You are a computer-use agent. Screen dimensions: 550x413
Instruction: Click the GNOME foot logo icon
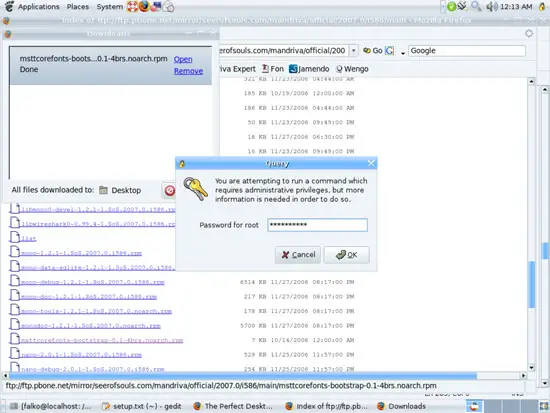(x=9, y=6)
